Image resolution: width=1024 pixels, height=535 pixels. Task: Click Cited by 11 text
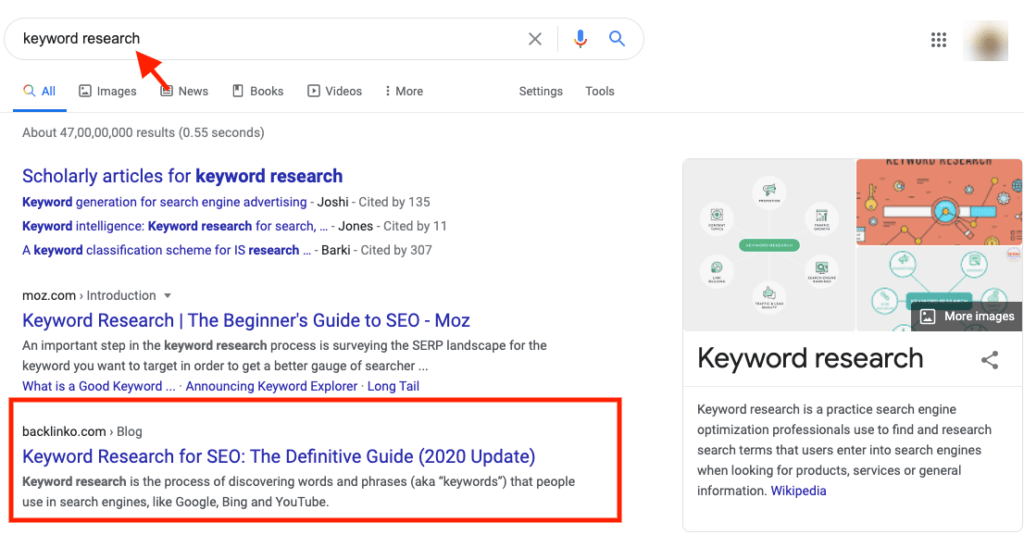pyautogui.click(x=415, y=227)
